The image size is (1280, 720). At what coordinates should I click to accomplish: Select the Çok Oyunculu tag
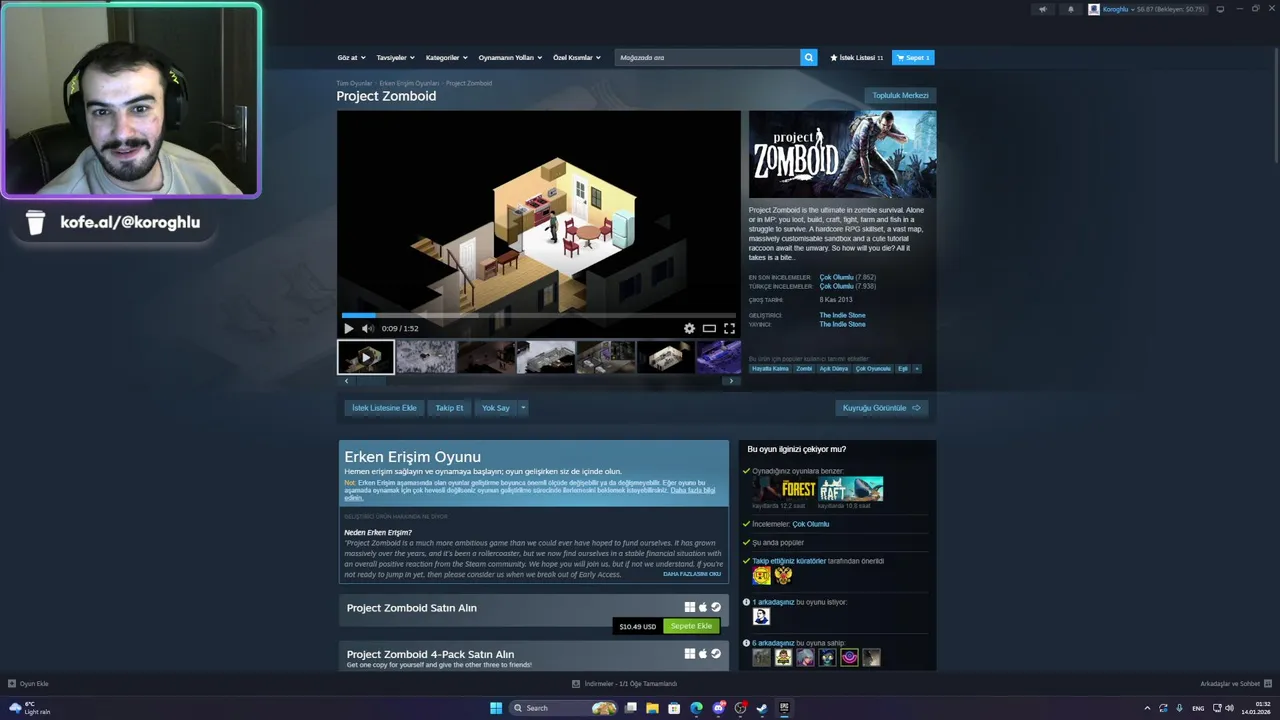[873, 368]
